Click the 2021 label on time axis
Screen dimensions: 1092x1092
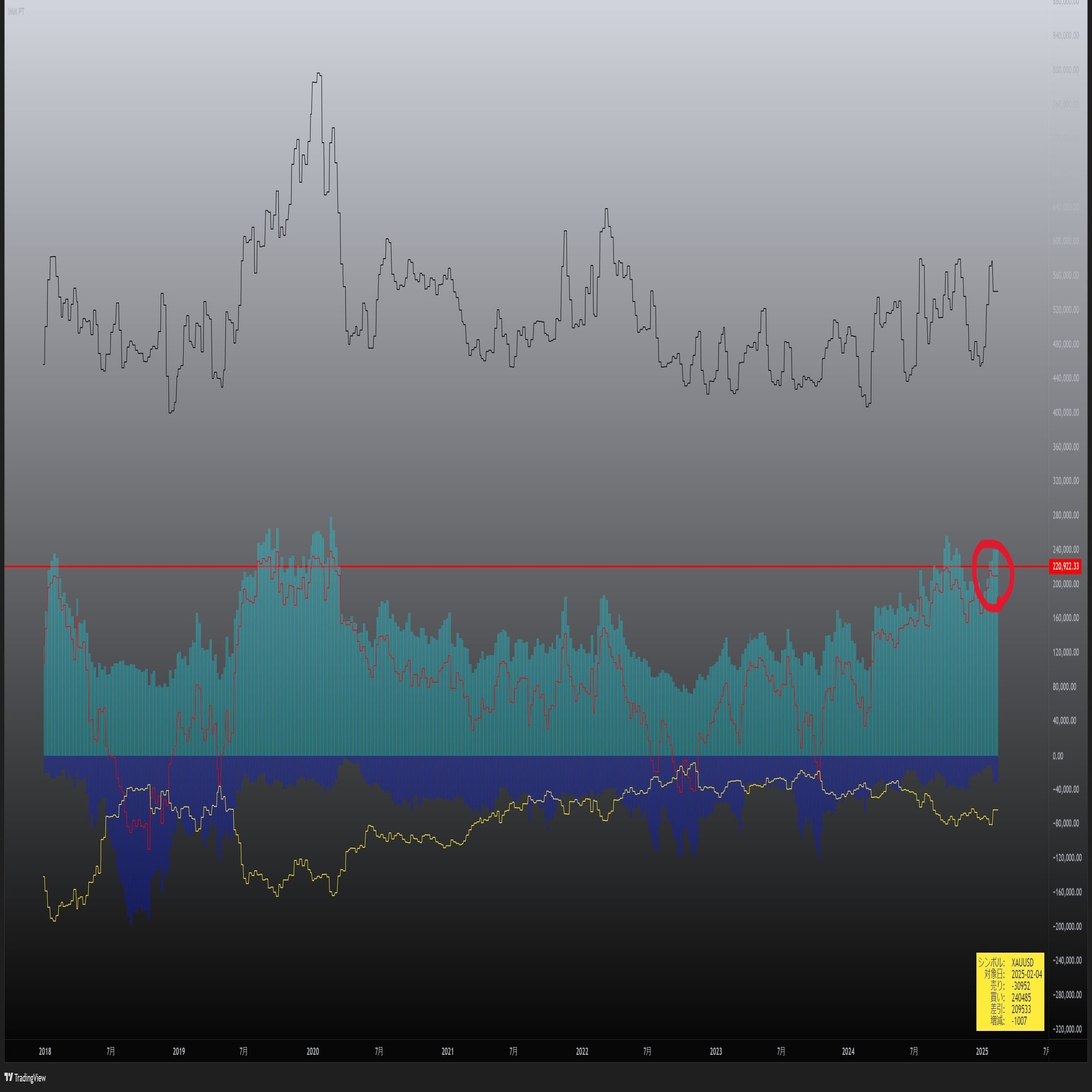click(x=447, y=1051)
